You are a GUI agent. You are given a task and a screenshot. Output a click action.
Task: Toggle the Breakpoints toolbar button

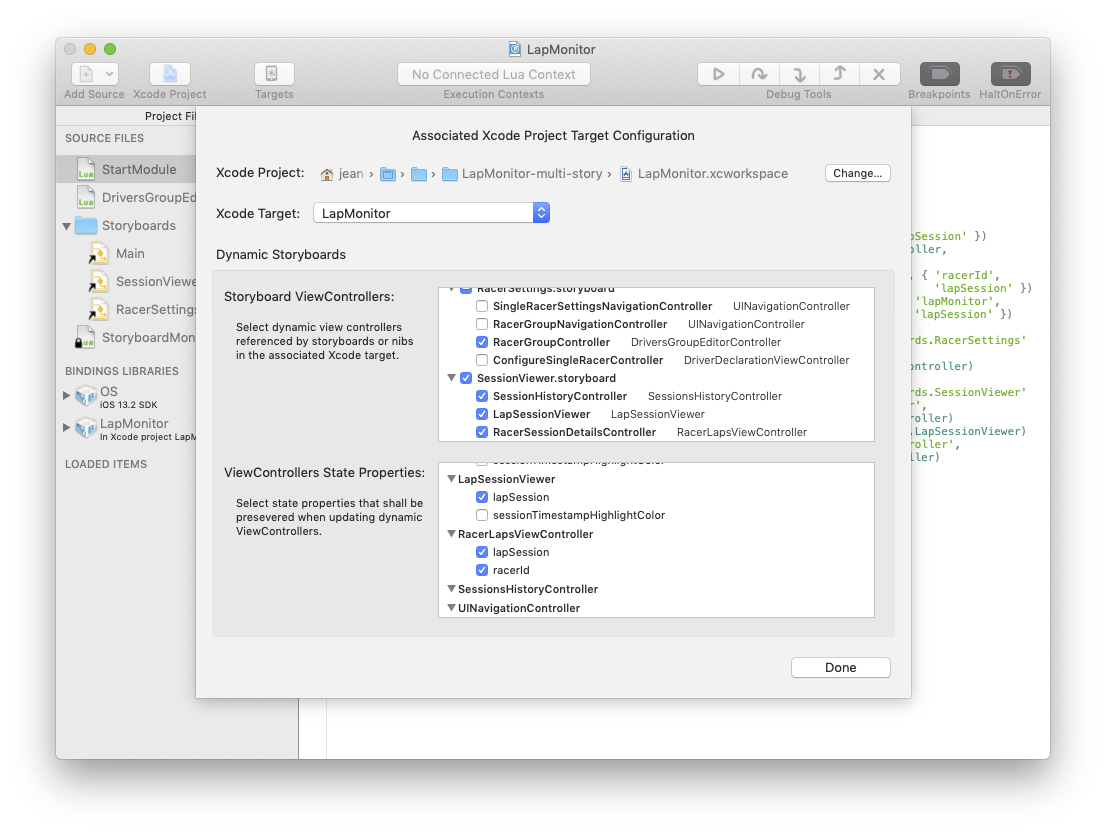940,74
